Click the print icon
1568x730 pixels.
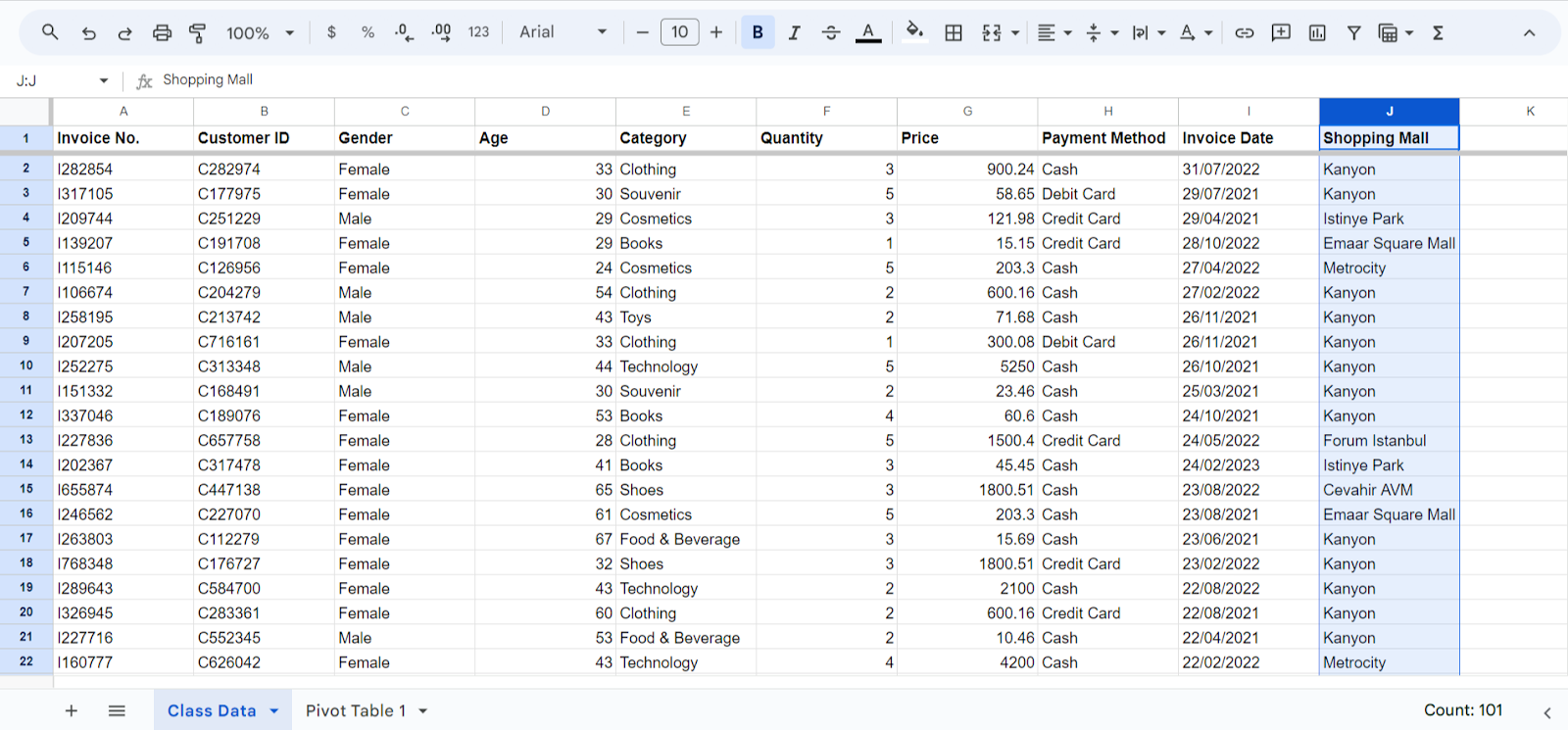pos(162,32)
